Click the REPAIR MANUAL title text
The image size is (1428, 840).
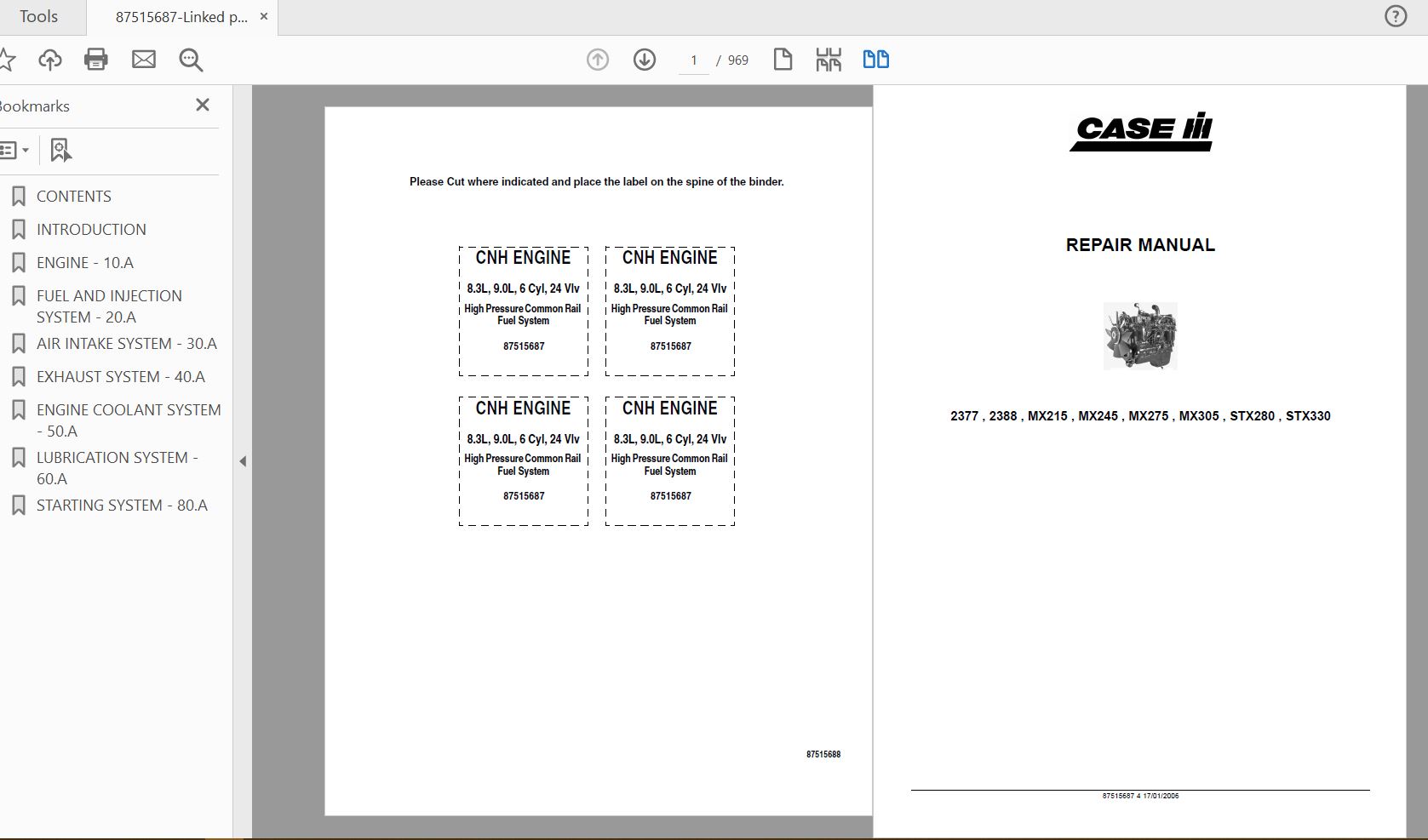(1140, 245)
